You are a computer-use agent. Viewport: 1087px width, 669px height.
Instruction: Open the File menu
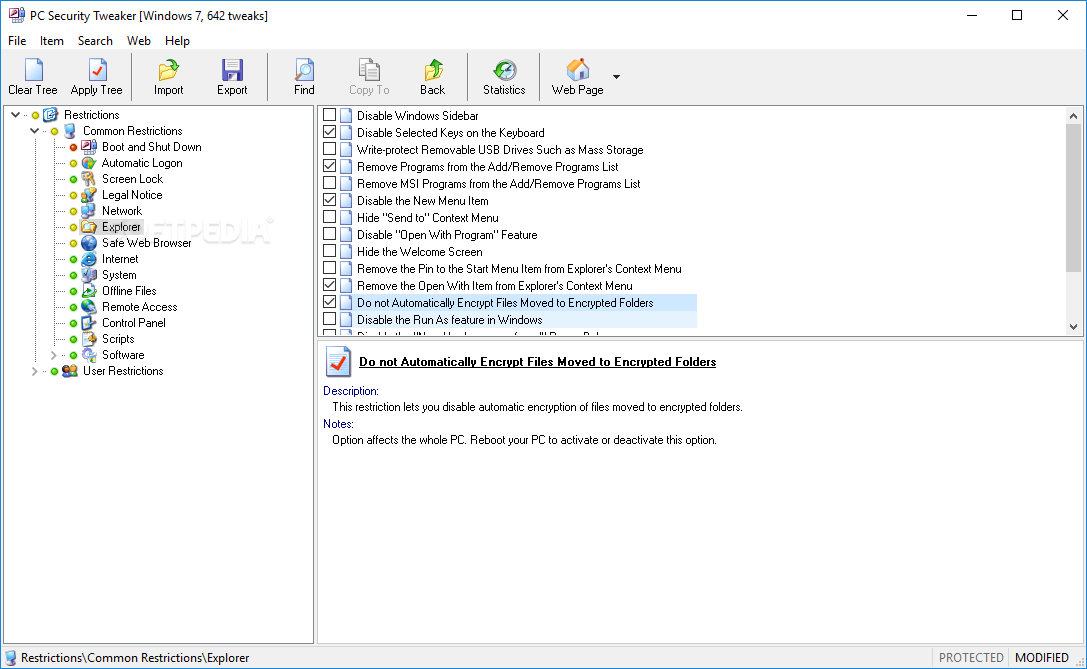pyautogui.click(x=17, y=41)
